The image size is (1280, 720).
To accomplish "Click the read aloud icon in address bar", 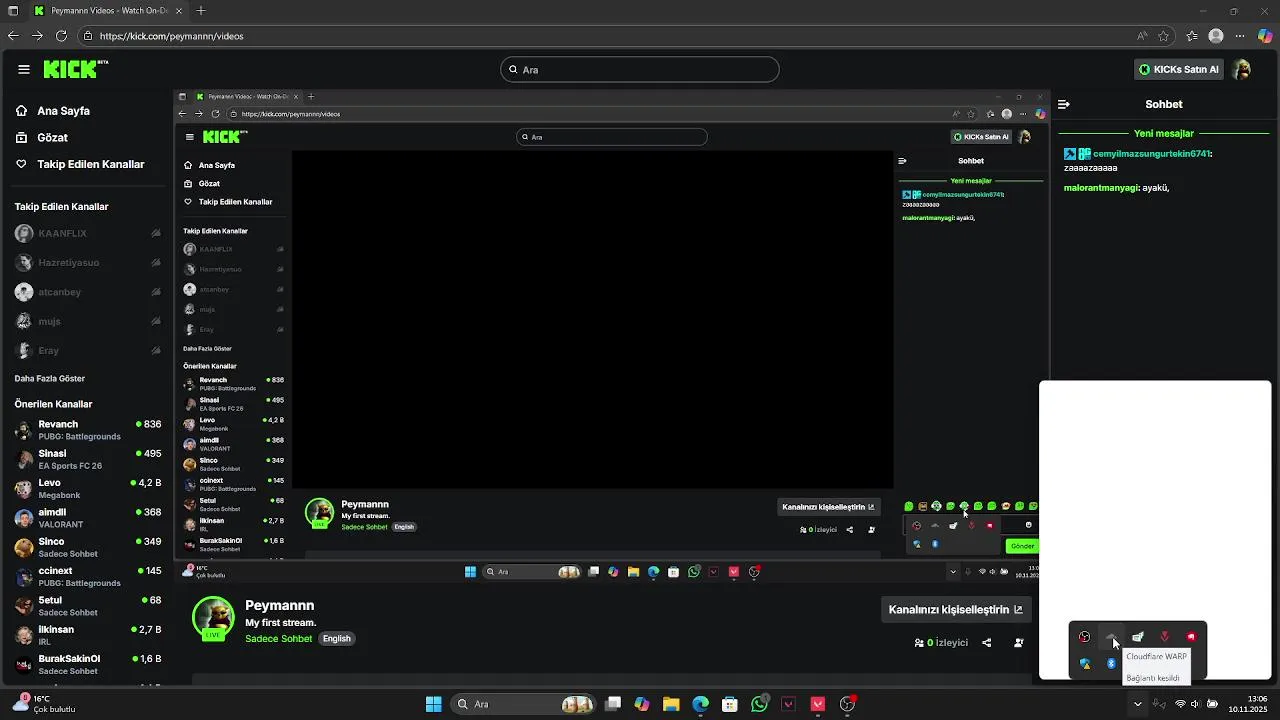I will [x=1142, y=36].
